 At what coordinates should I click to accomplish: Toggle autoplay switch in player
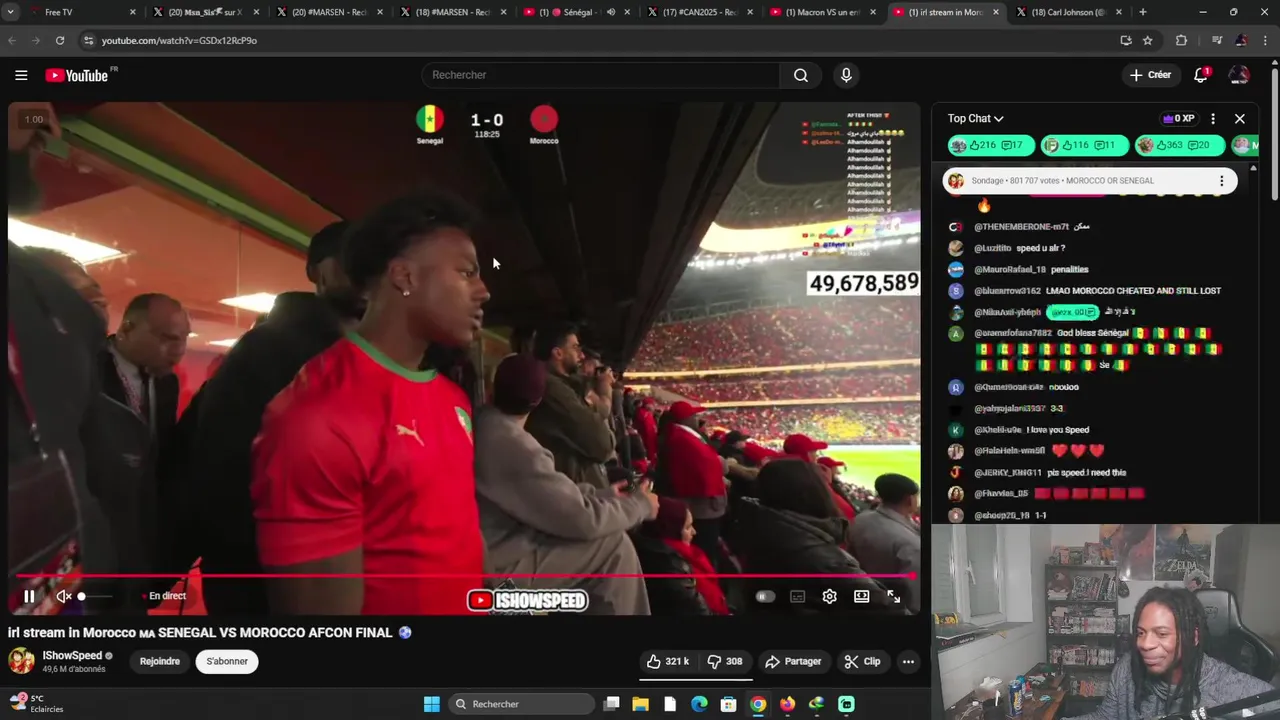point(765,597)
